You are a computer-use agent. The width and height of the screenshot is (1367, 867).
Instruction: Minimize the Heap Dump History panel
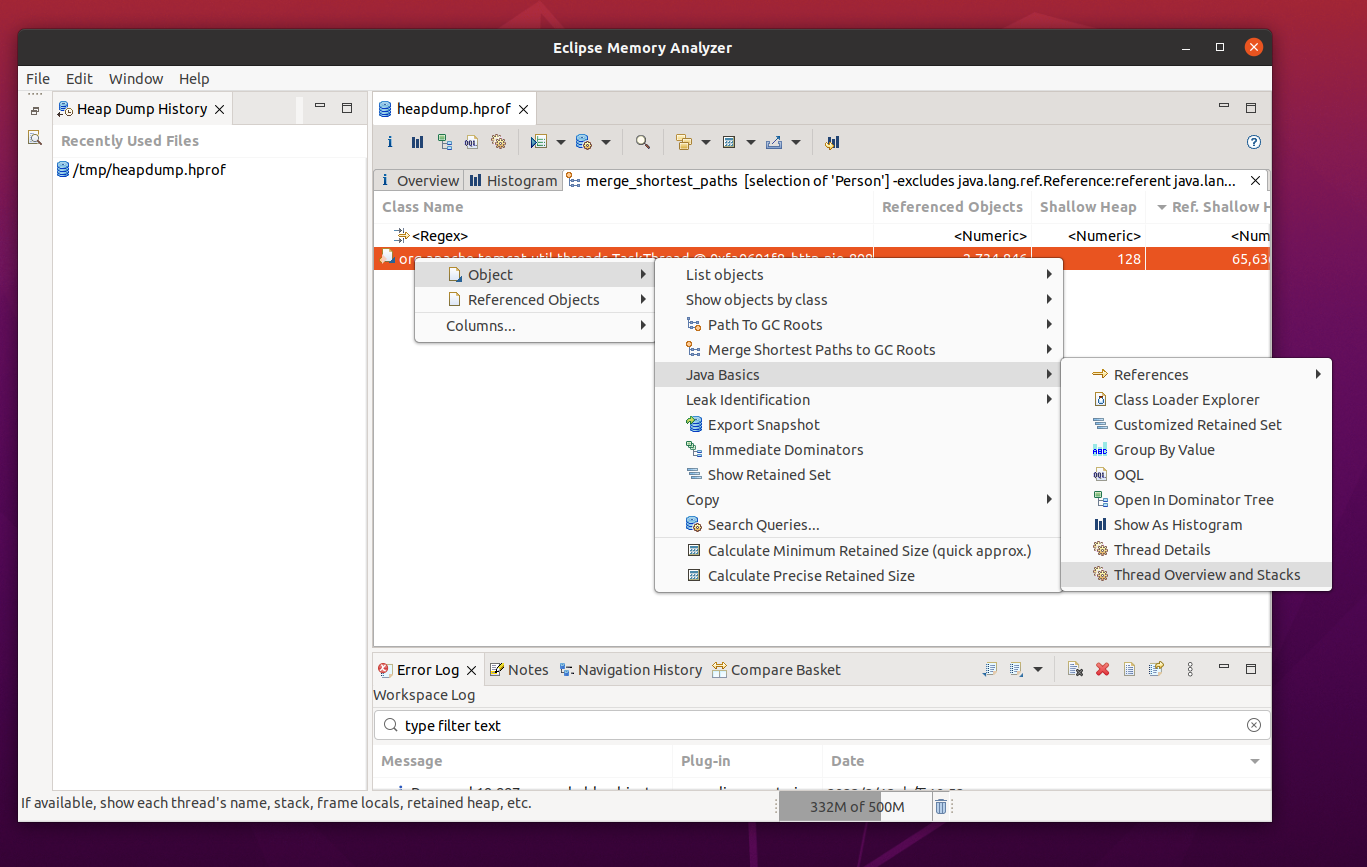coord(320,107)
